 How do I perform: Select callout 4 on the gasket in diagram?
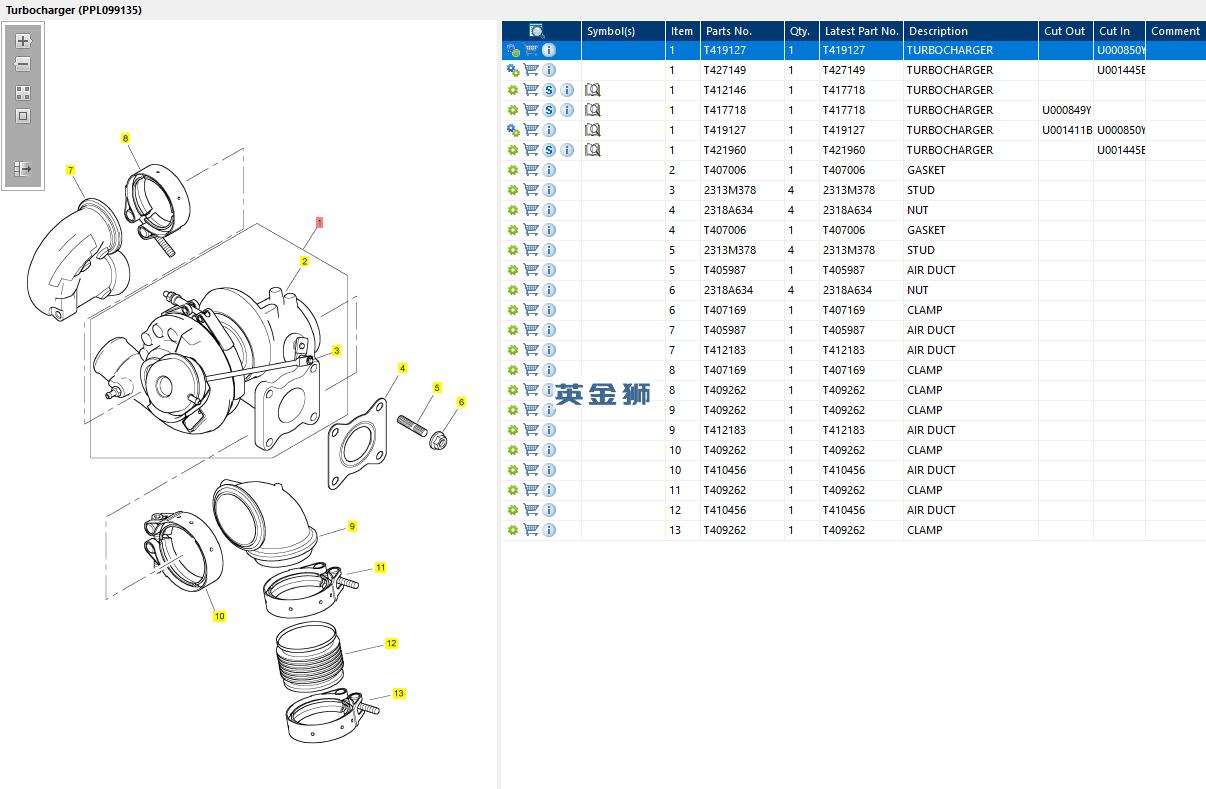(x=402, y=368)
